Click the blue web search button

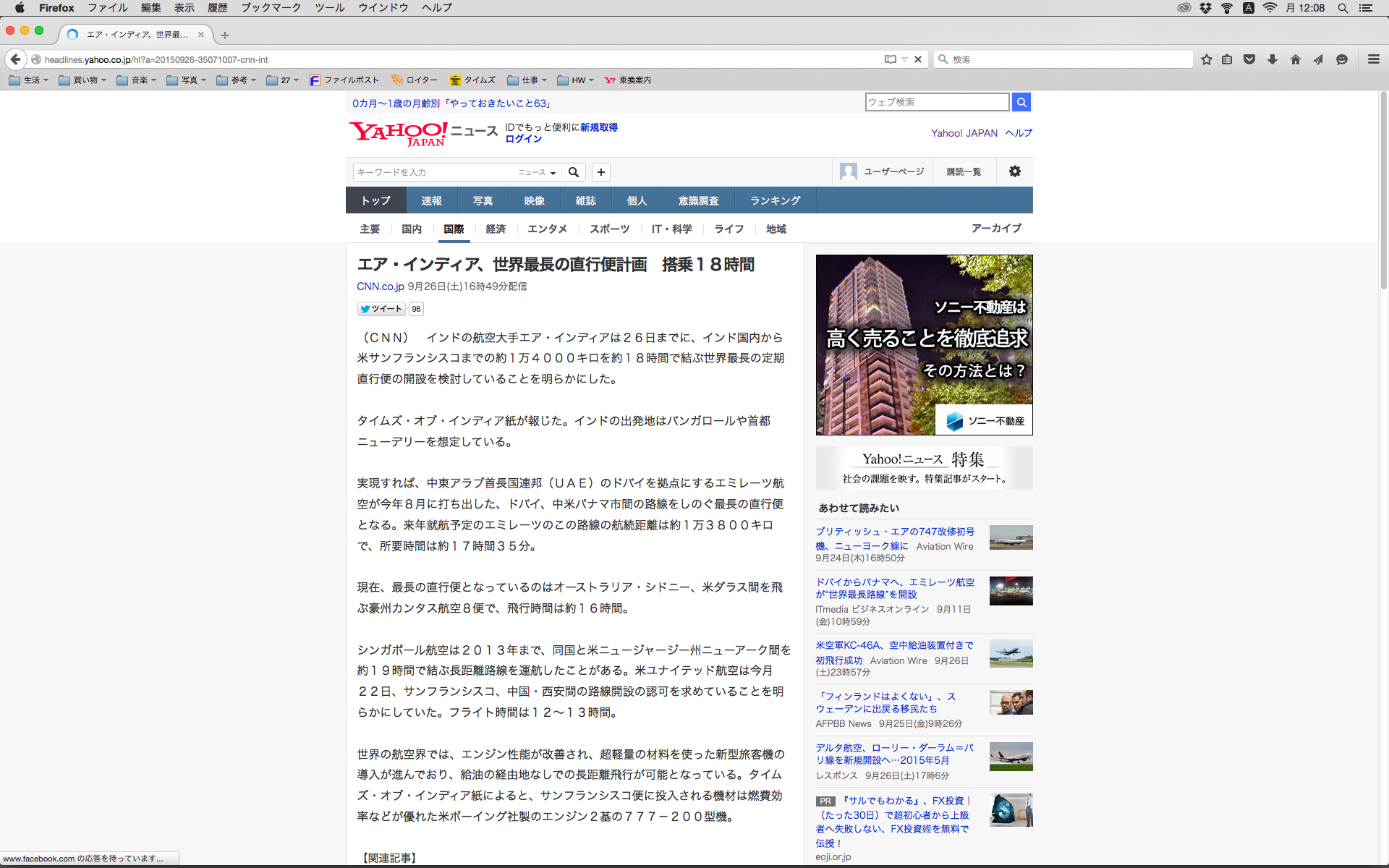1021,102
